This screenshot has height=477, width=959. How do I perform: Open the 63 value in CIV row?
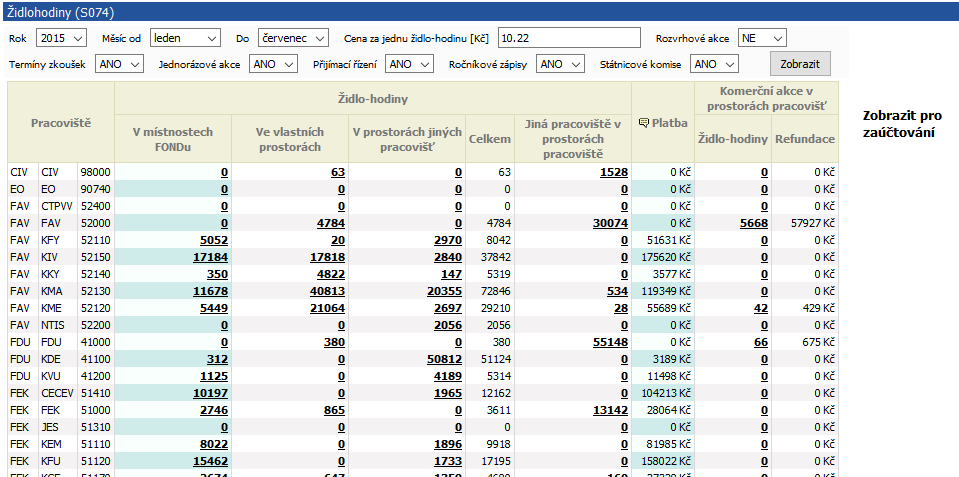click(338, 172)
